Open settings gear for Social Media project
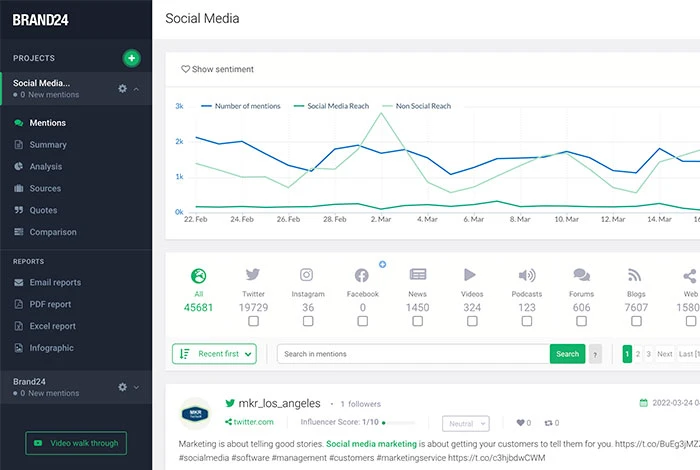 pyautogui.click(x=122, y=89)
